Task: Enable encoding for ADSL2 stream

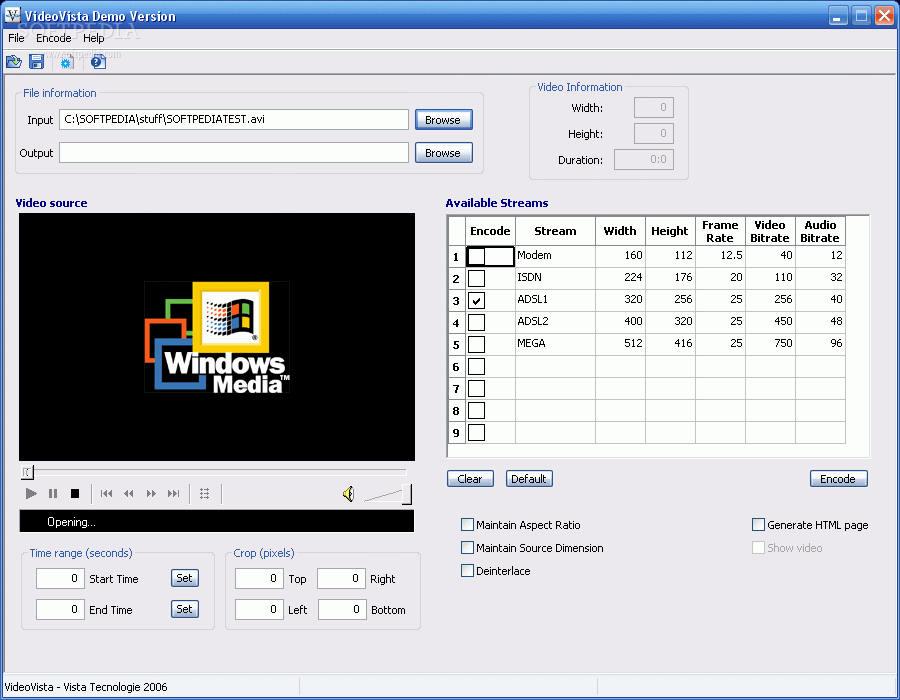Action: tap(476, 322)
